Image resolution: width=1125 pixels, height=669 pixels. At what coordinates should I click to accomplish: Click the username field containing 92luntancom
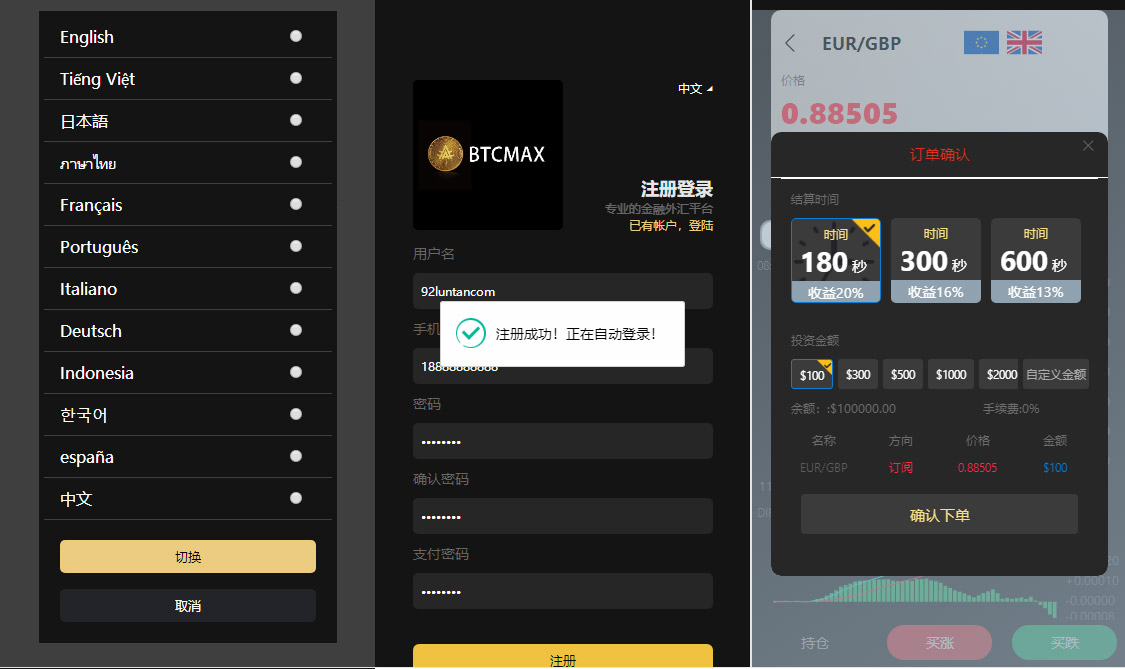coord(562,291)
